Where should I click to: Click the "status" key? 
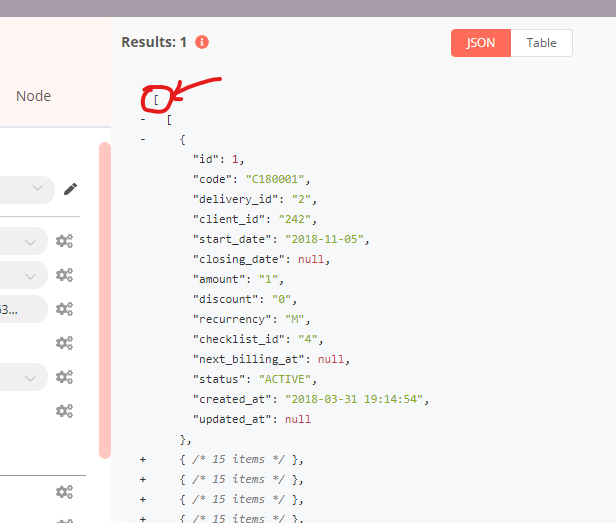[x=219, y=379]
